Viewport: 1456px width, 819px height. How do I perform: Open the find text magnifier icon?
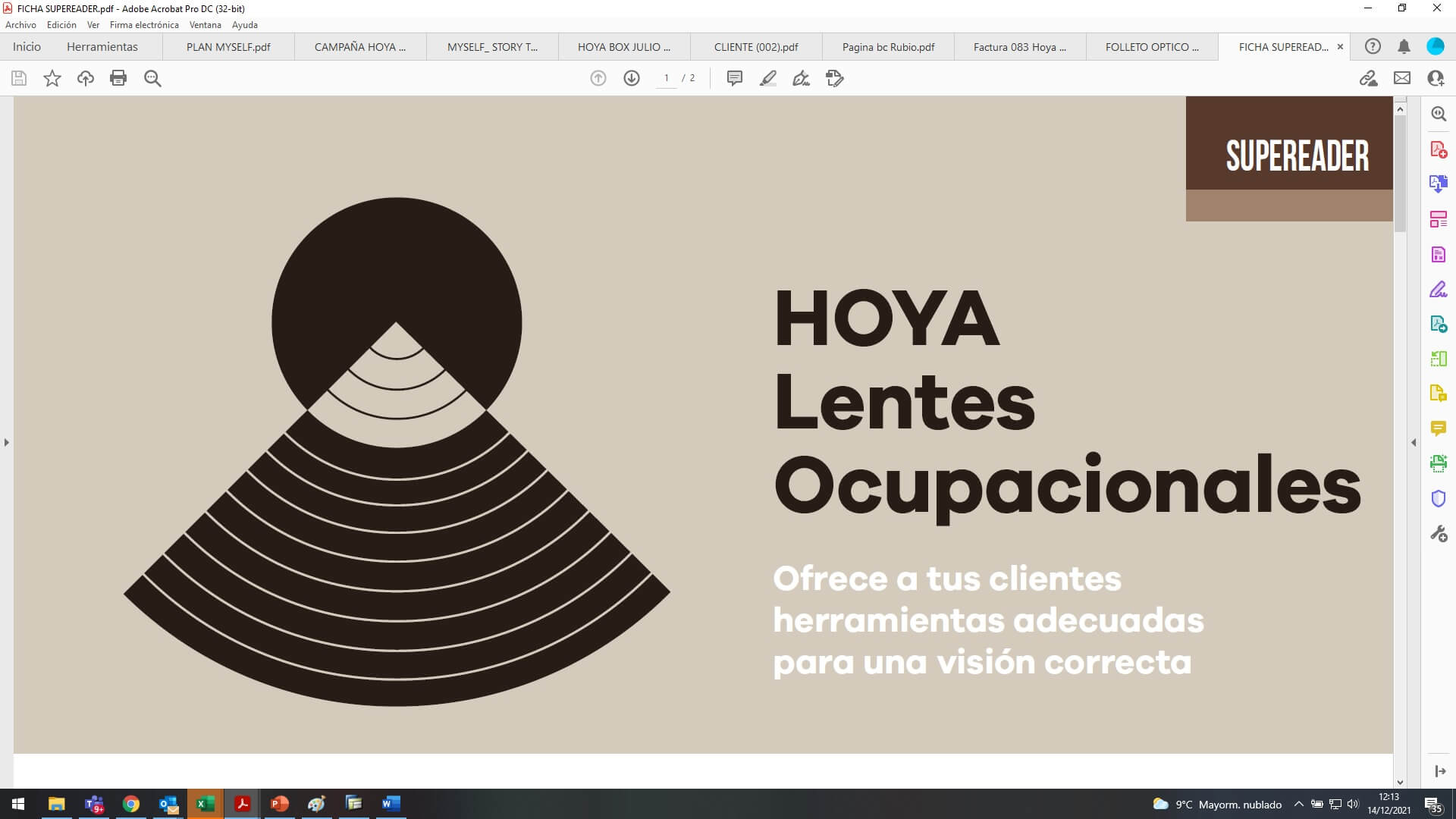coord(152,78)
